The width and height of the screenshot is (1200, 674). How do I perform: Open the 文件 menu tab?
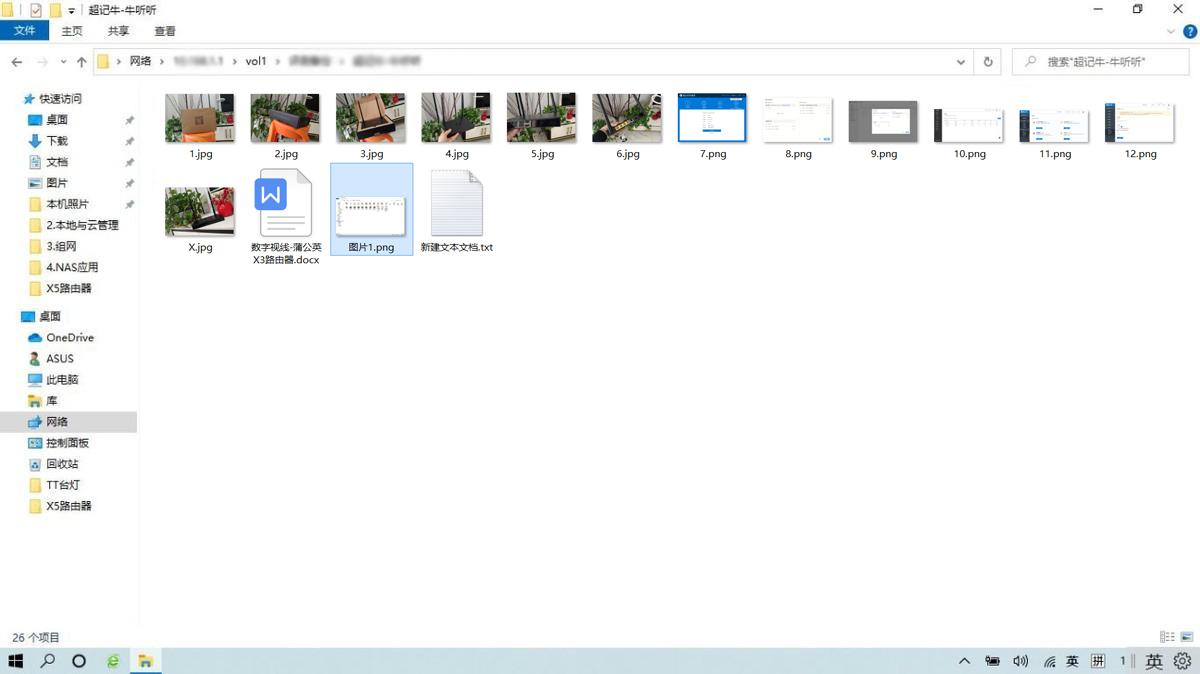coord(25,31)
